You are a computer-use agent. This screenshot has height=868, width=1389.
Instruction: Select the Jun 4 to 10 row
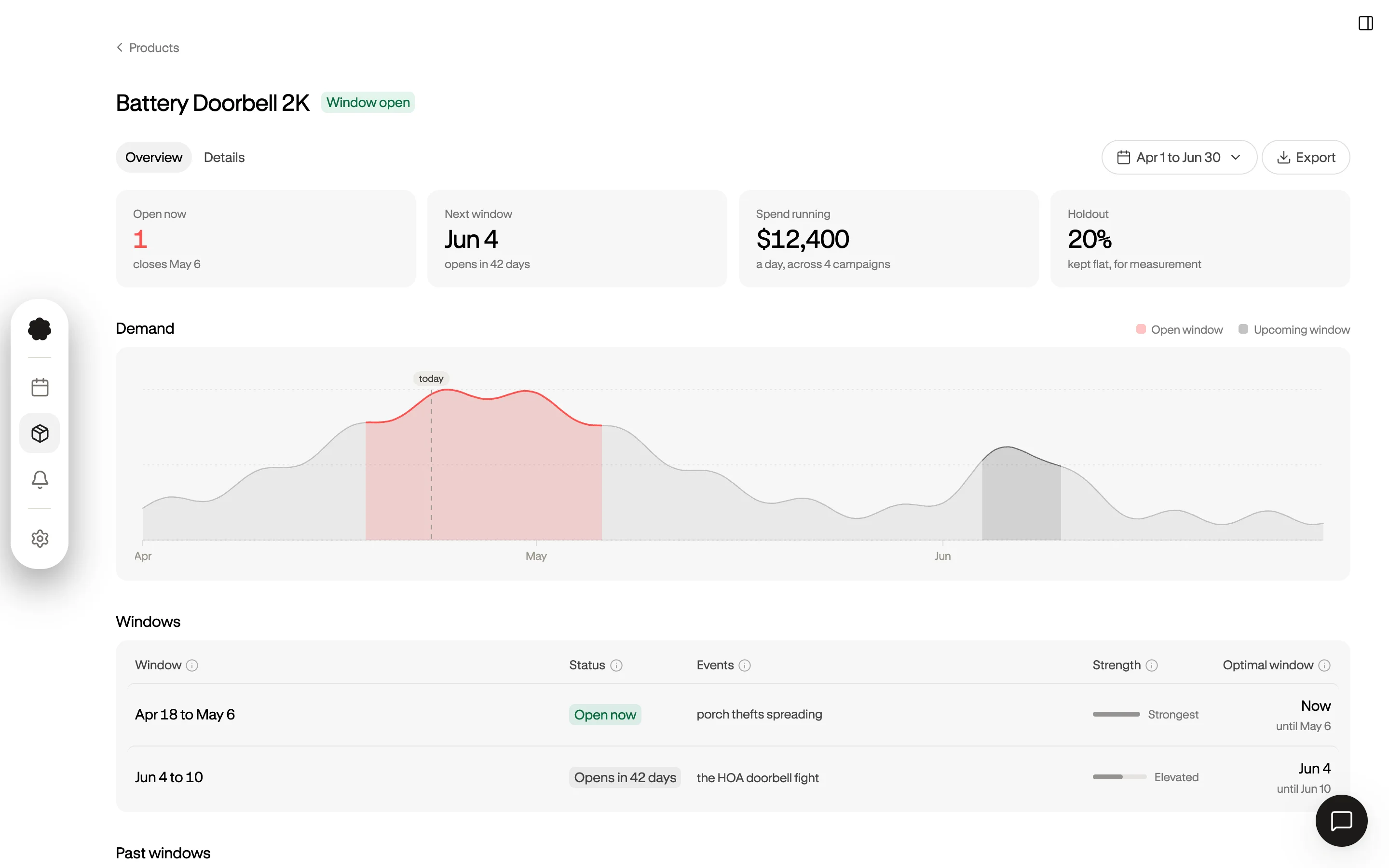[733, 777]
